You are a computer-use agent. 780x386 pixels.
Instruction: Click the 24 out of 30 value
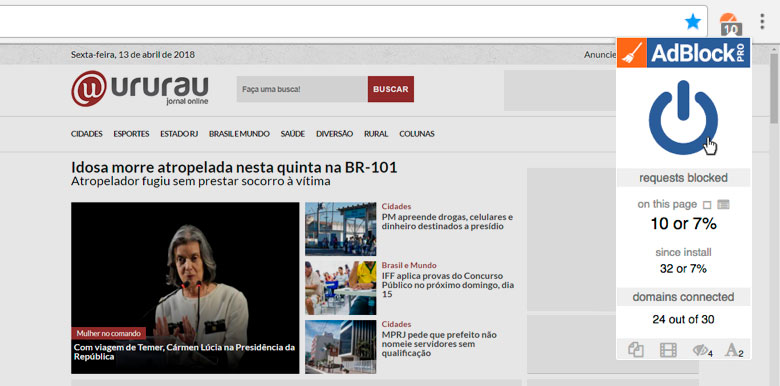click(x=683, y=319)
